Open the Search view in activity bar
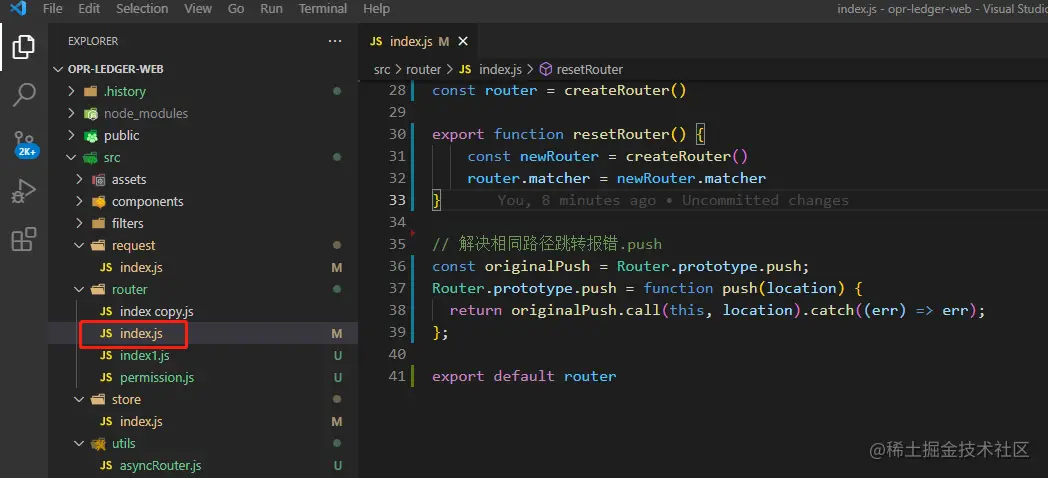The image size is (1048, 478). click(x=24, y=96)
